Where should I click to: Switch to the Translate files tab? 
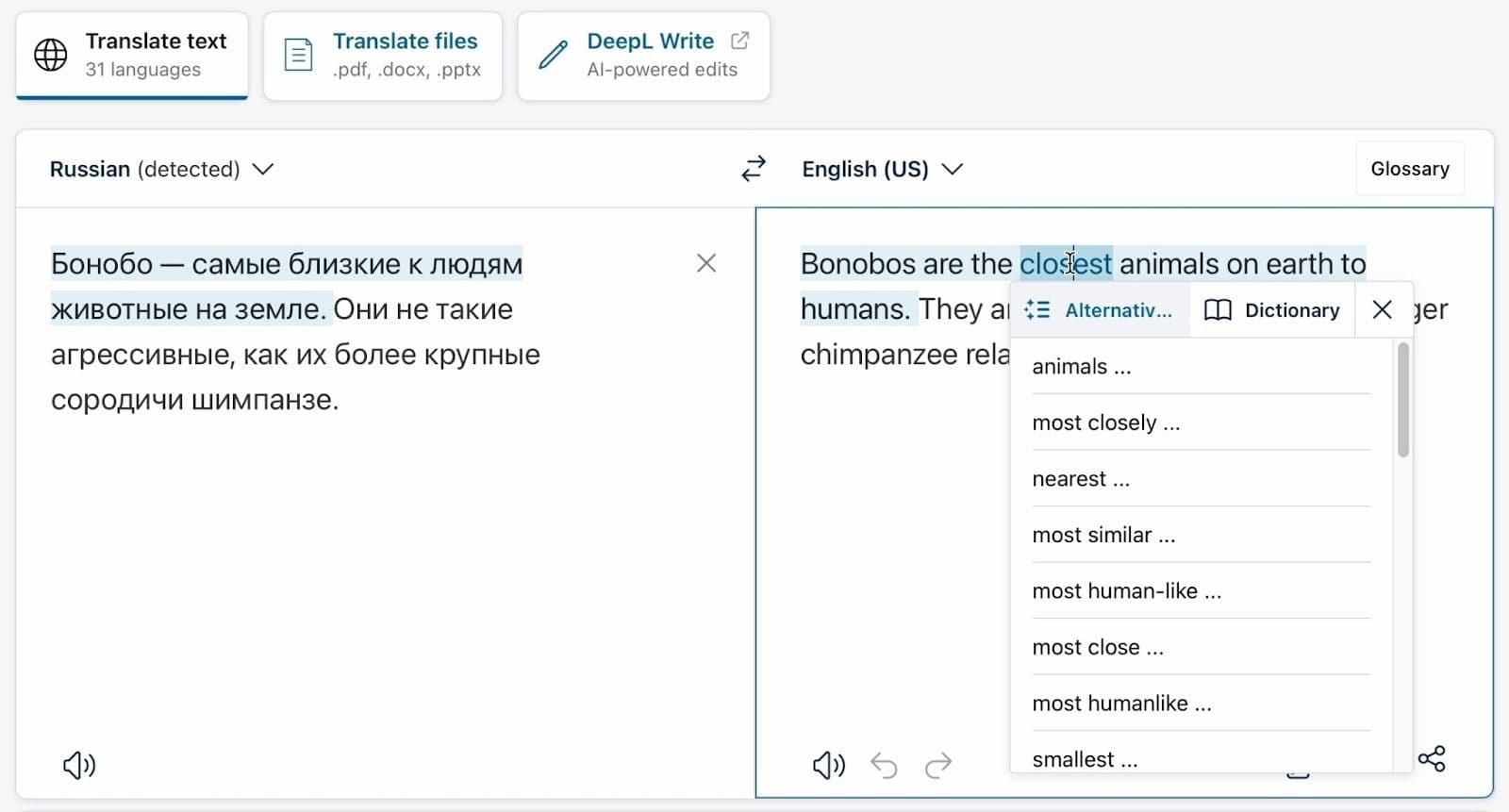383,55
